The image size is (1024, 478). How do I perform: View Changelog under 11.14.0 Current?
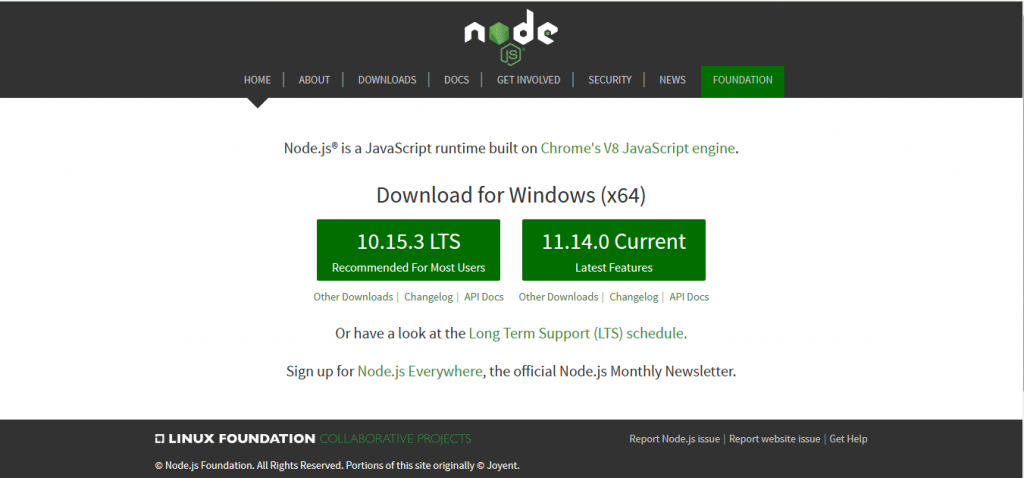click(x=633, y=297)
